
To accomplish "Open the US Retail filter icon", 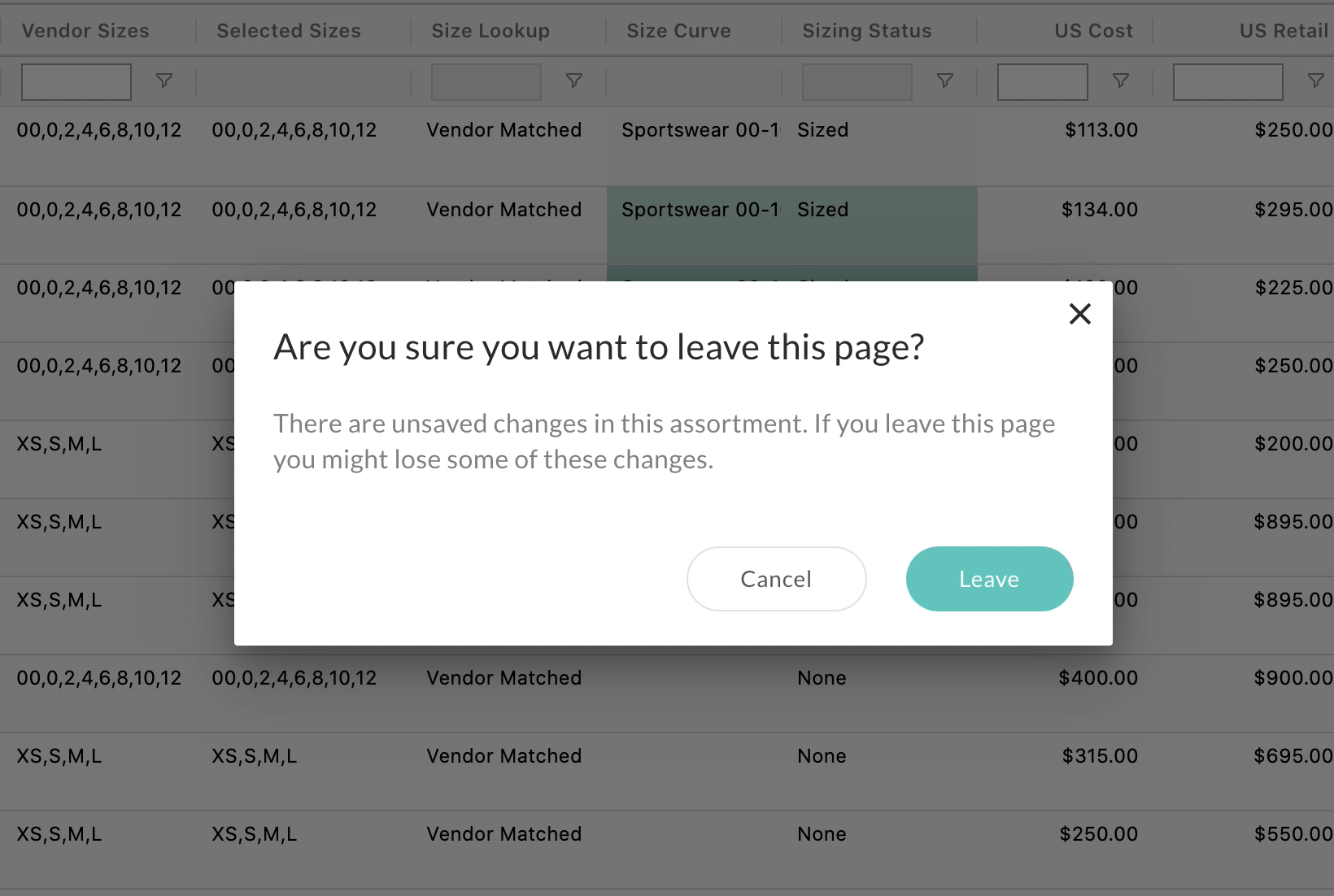I will (x=1315, y=80).
